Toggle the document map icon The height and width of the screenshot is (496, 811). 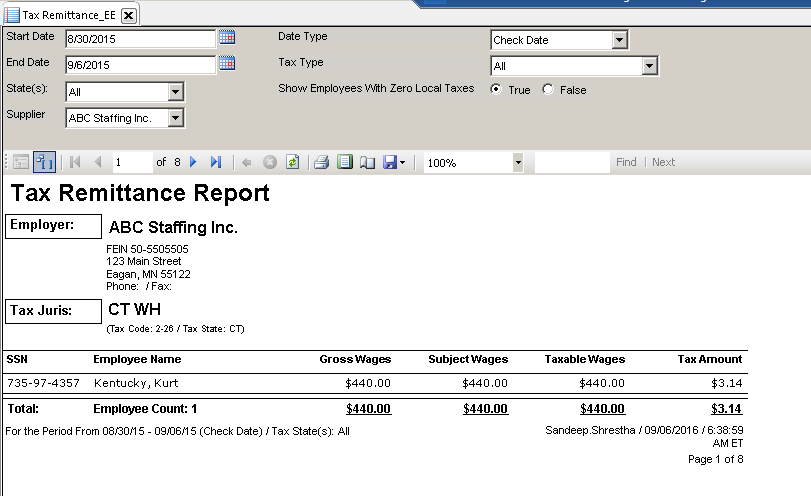pos(21,162)
